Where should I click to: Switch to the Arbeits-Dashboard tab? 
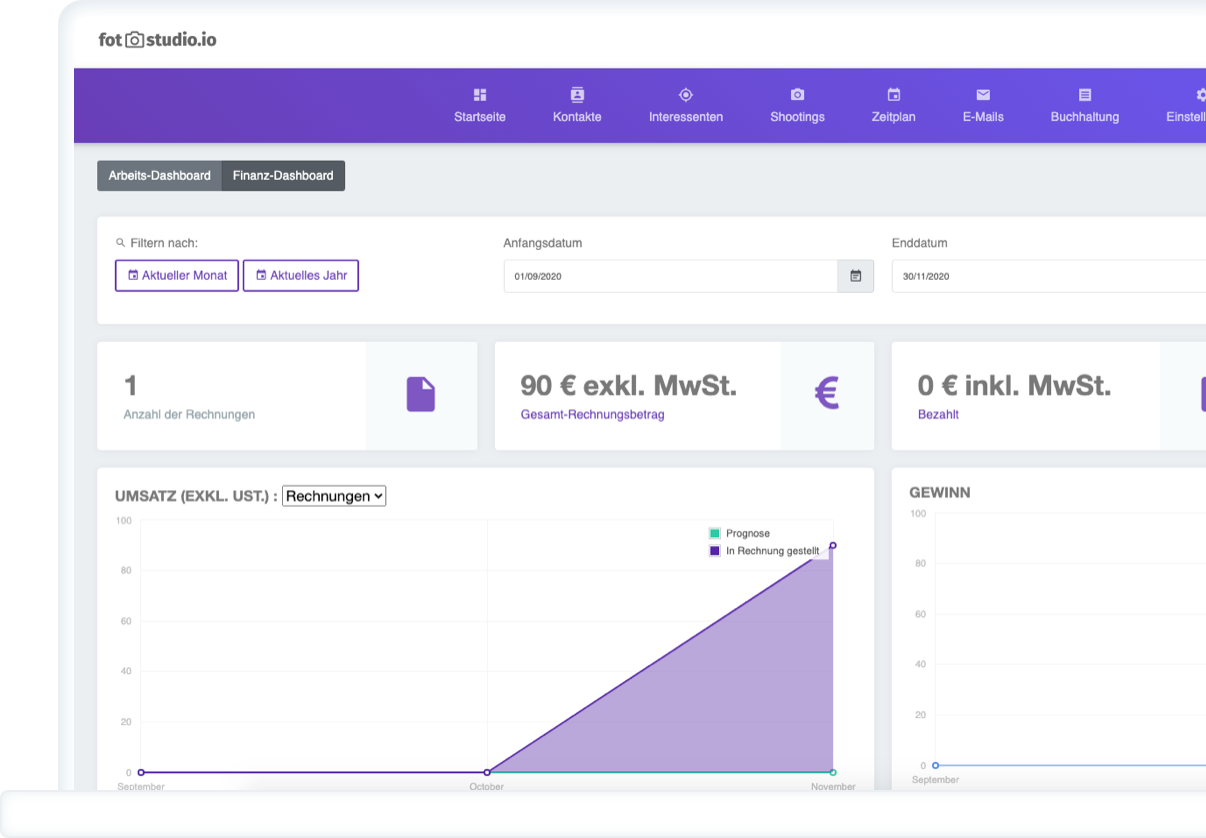coord(159,176)
